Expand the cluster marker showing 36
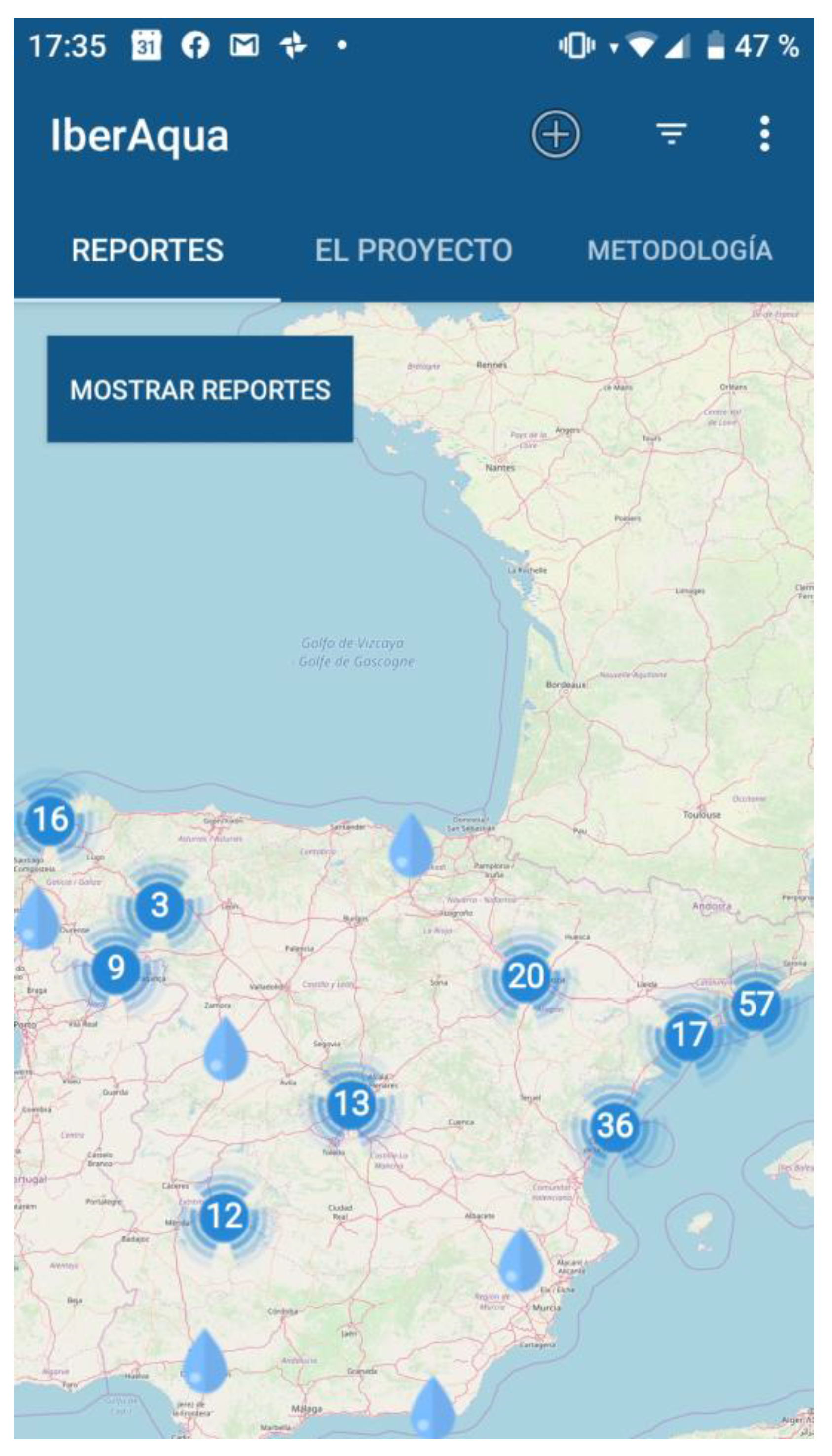This screenshot has width=832, height=1456. [x=615, y=1125]
